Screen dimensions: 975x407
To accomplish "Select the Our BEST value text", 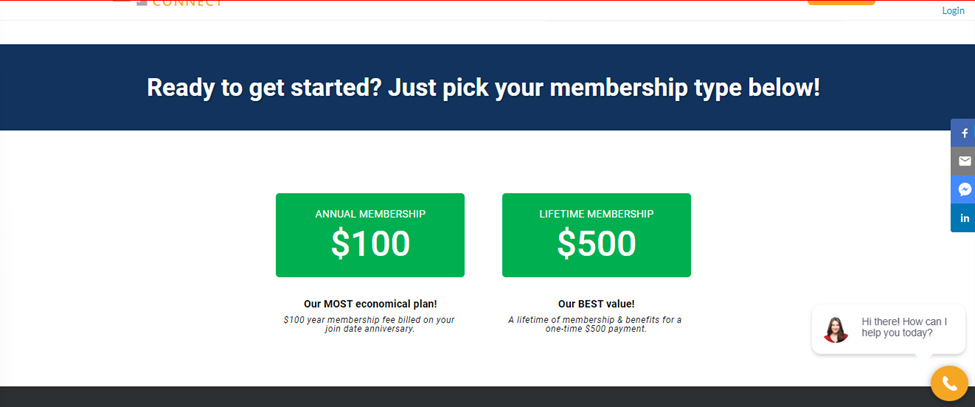I will (x=596, y=304).
